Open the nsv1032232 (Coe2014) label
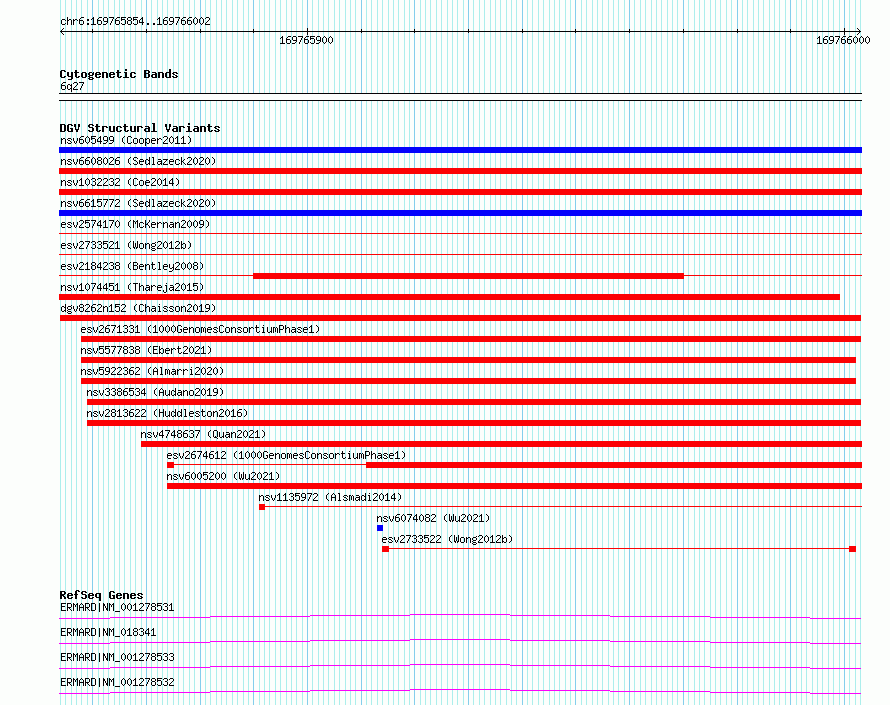Viewport: 890px width, 705px height. click(120, 182)
